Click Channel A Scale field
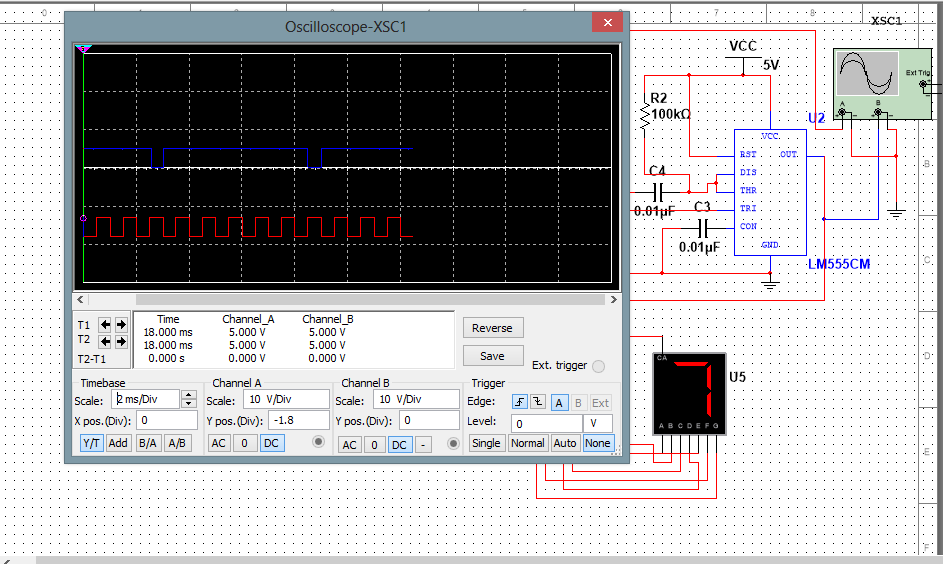 pyautogui.click(x=286, y=399)
